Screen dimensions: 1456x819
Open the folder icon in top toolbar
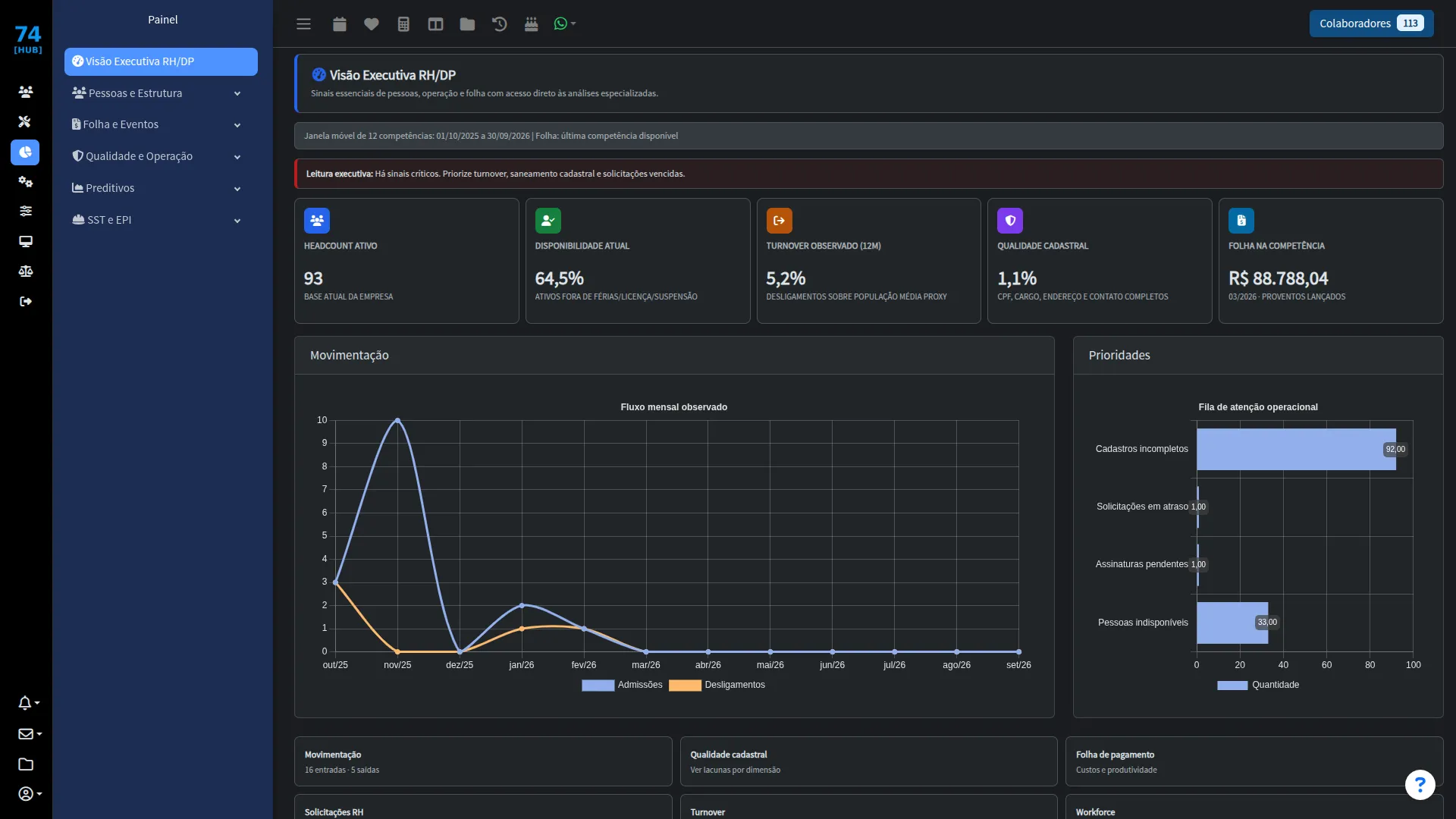[467, 24]
